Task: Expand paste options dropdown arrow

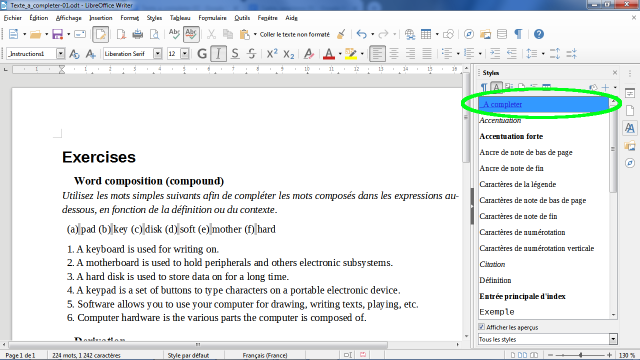Action: (255, 34)
